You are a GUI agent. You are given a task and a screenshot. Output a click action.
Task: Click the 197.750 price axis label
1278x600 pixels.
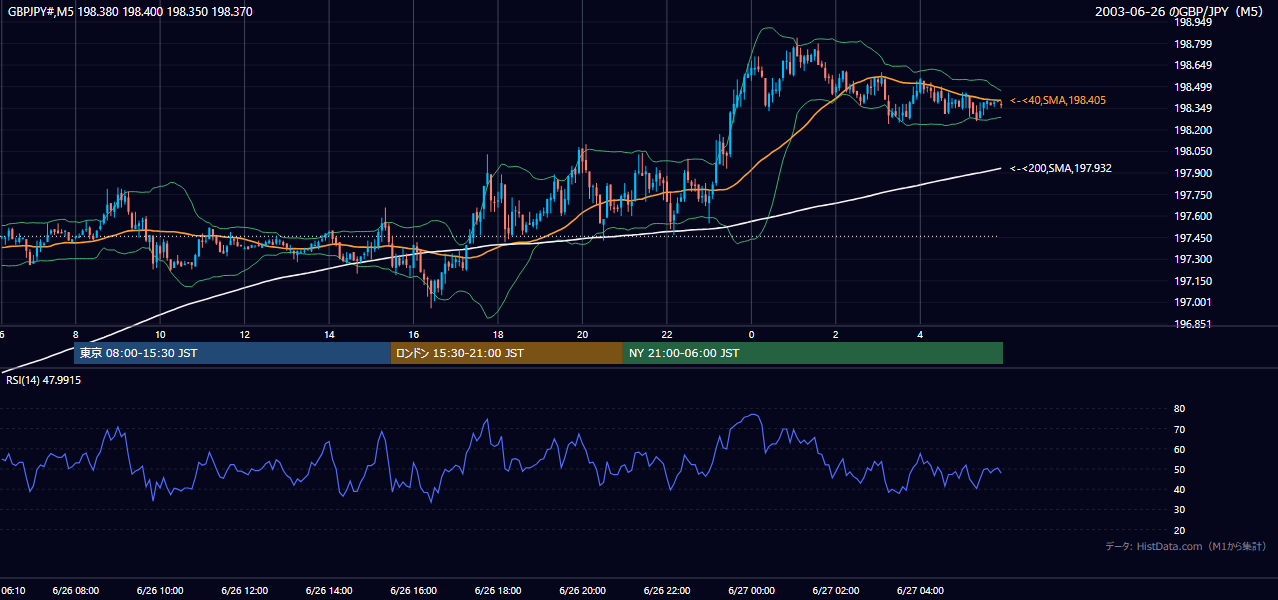[x=1193, y=195]
